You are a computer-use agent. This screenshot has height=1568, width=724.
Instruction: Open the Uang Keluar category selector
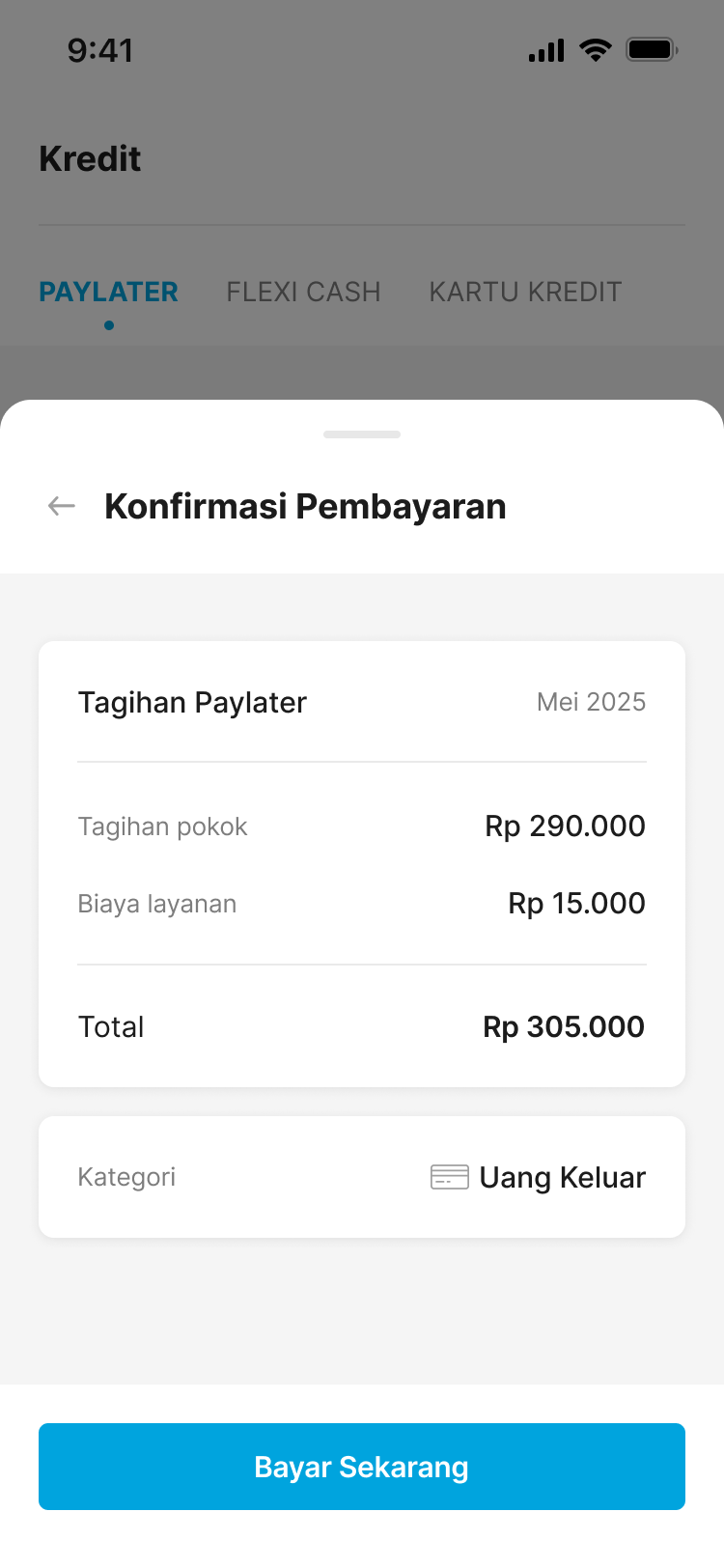pos(562,1178)
